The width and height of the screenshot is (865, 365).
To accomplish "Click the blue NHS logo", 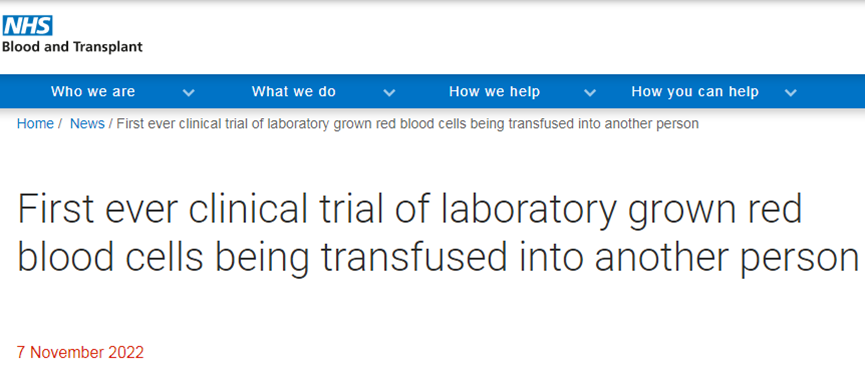I will [27, 25].
